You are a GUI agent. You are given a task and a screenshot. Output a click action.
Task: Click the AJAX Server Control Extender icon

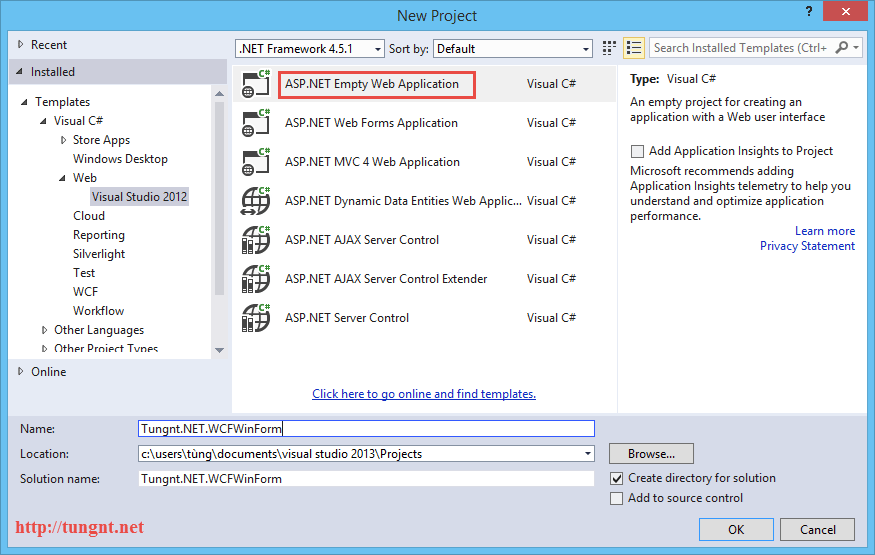tap(256, 279)
